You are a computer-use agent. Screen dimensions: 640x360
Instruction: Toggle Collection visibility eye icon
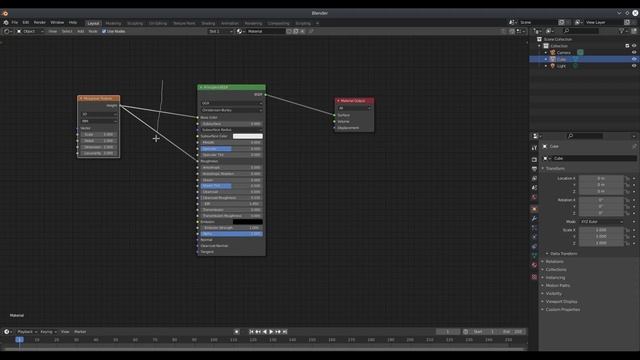634,46
